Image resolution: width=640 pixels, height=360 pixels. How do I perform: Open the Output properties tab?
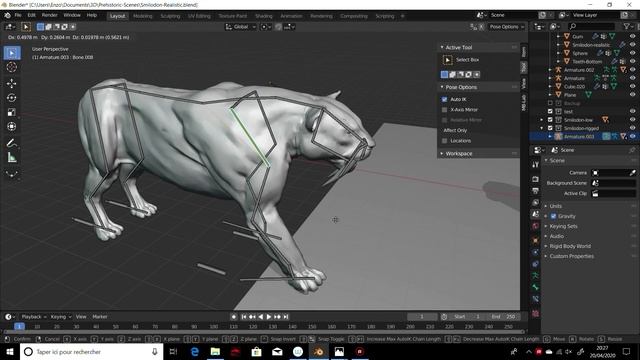(536, 191)
